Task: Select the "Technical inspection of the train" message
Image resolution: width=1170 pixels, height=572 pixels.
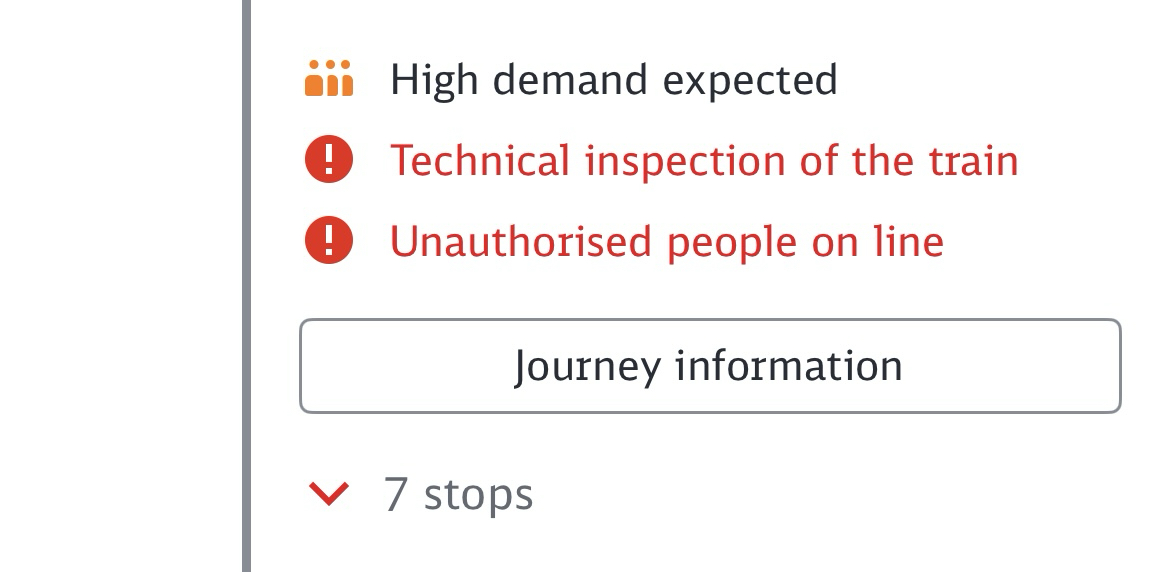Action: coord(704,161)
